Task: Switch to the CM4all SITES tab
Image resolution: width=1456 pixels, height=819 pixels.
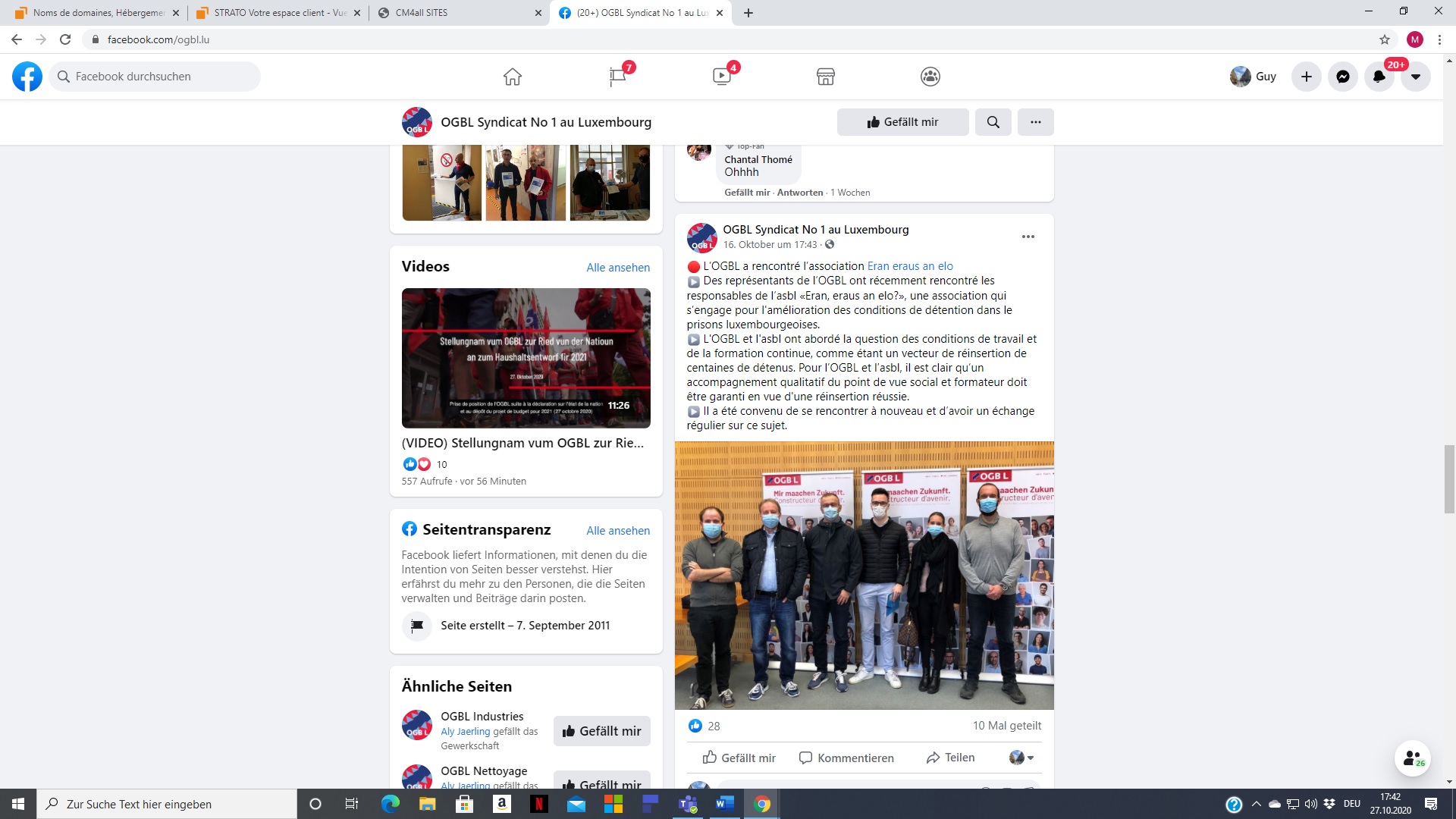Action: (x=460, y=13)
